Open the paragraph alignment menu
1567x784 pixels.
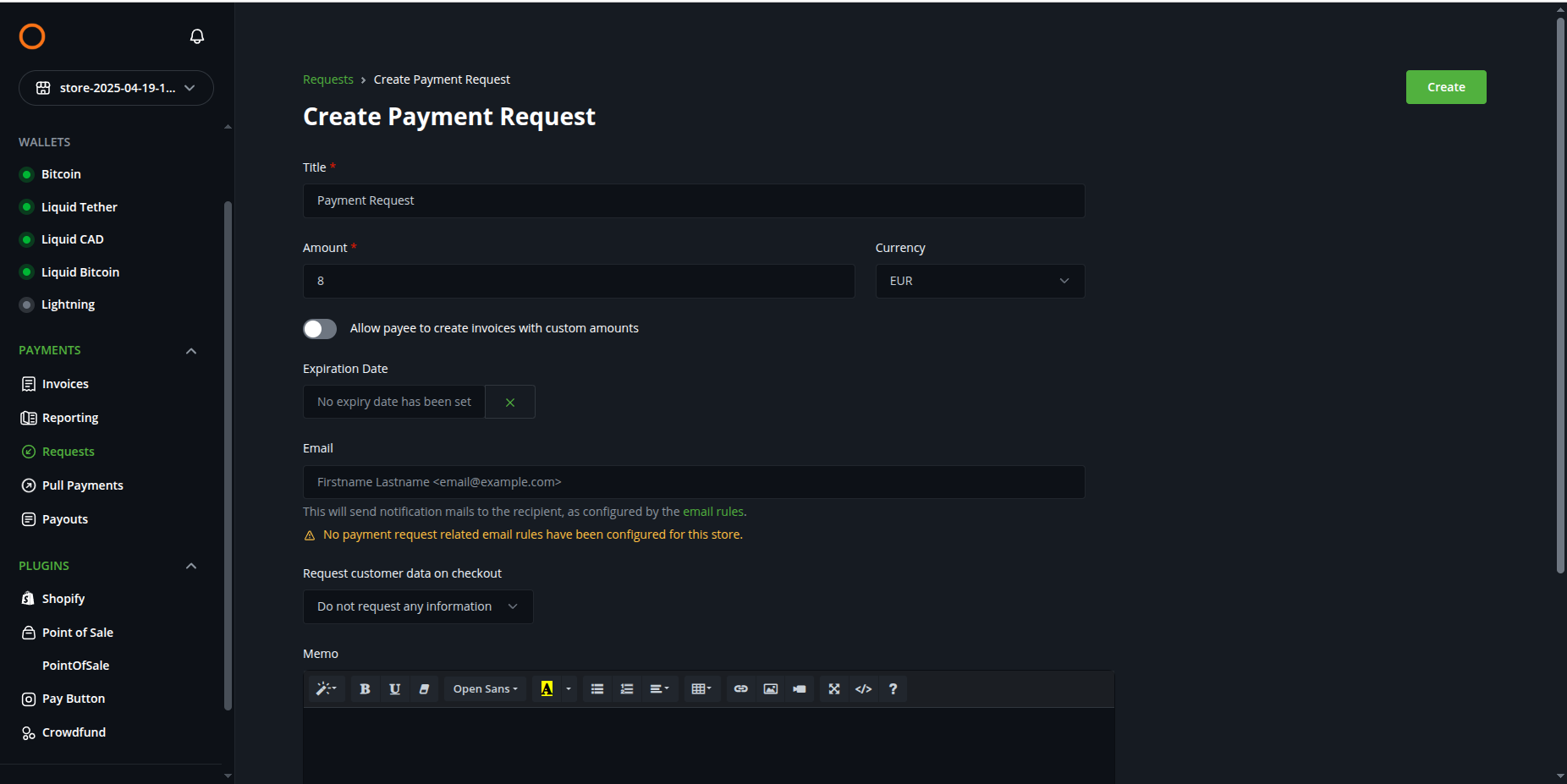(x=659, y=689)
